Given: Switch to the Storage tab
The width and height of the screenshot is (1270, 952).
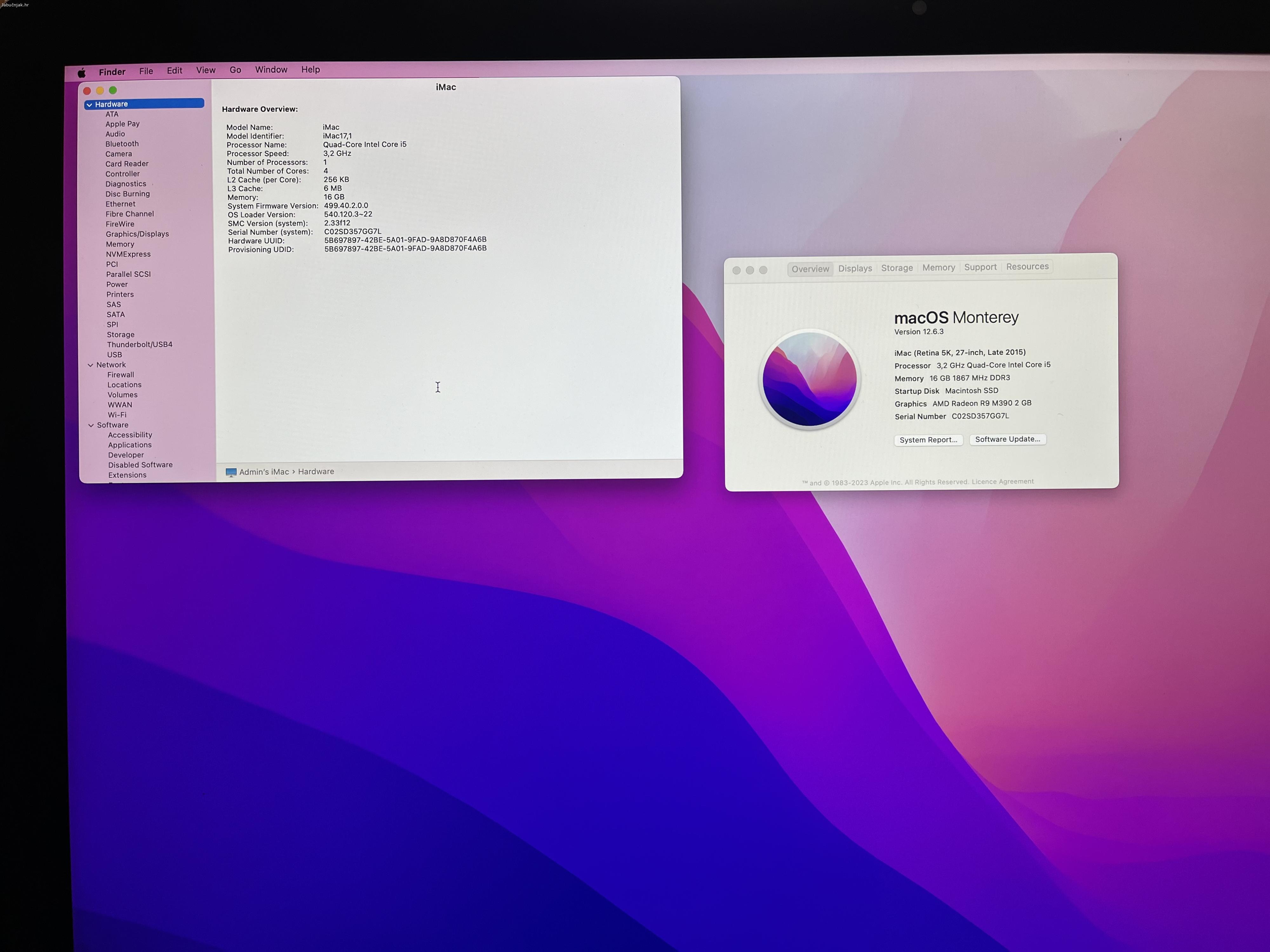Looking at the screenshot, I should 897,268.
